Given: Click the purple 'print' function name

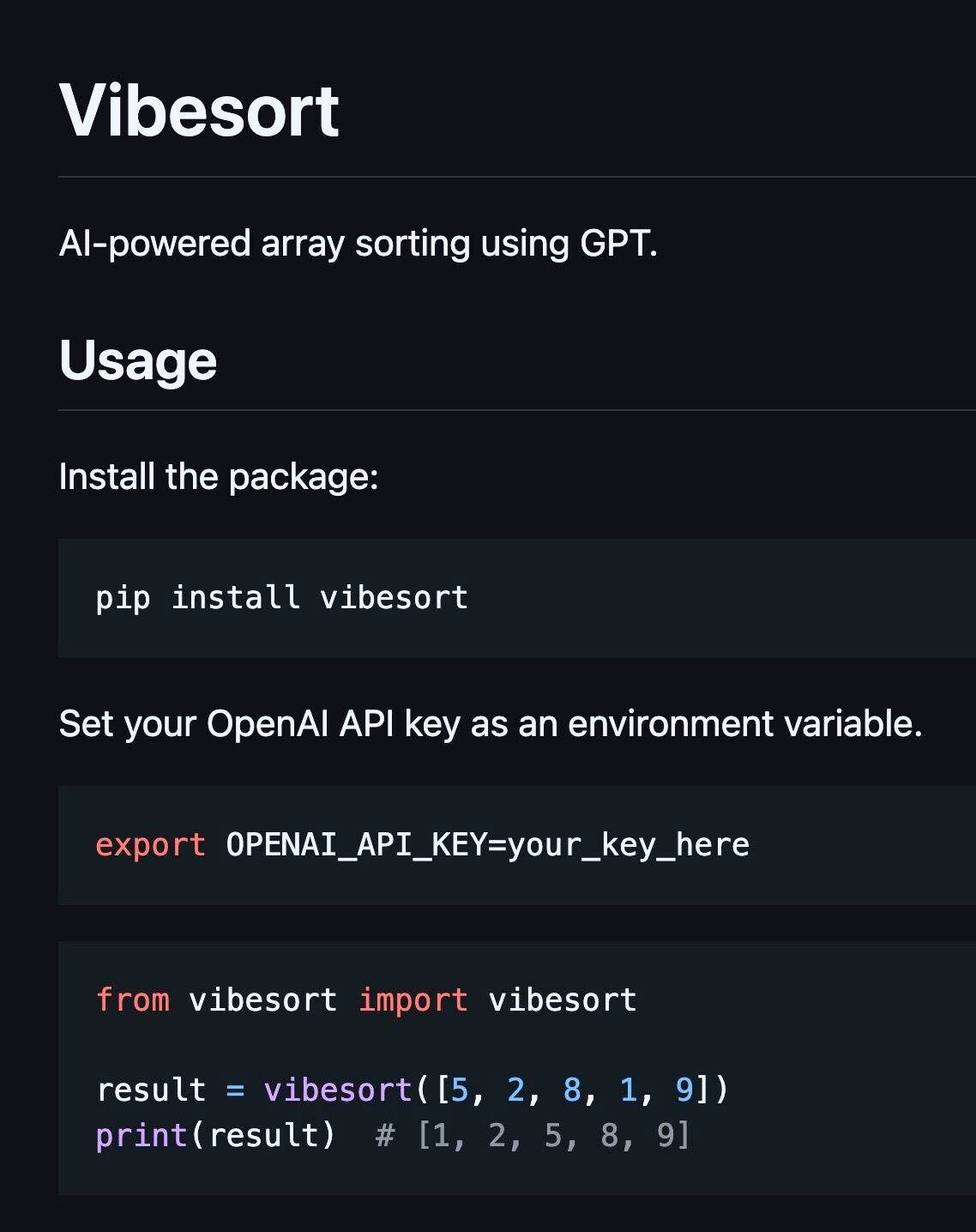Looking at the screenshot, I should click(142, 1135).
